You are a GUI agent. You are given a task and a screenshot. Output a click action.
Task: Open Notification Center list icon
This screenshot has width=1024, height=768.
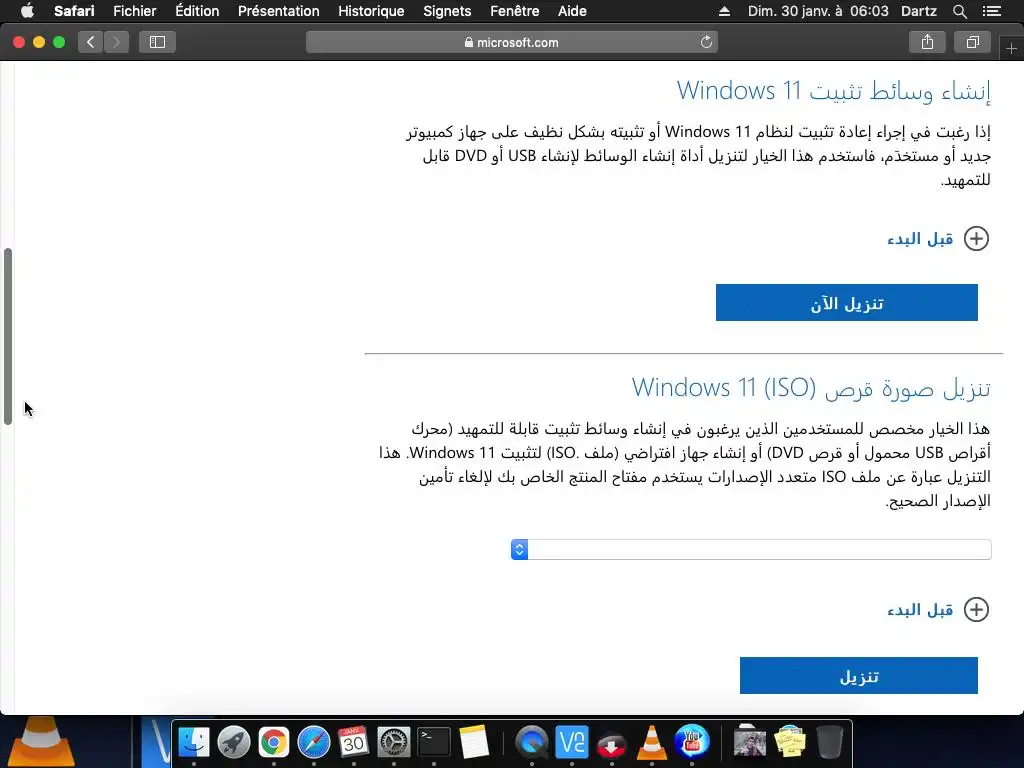pos(991,11)
